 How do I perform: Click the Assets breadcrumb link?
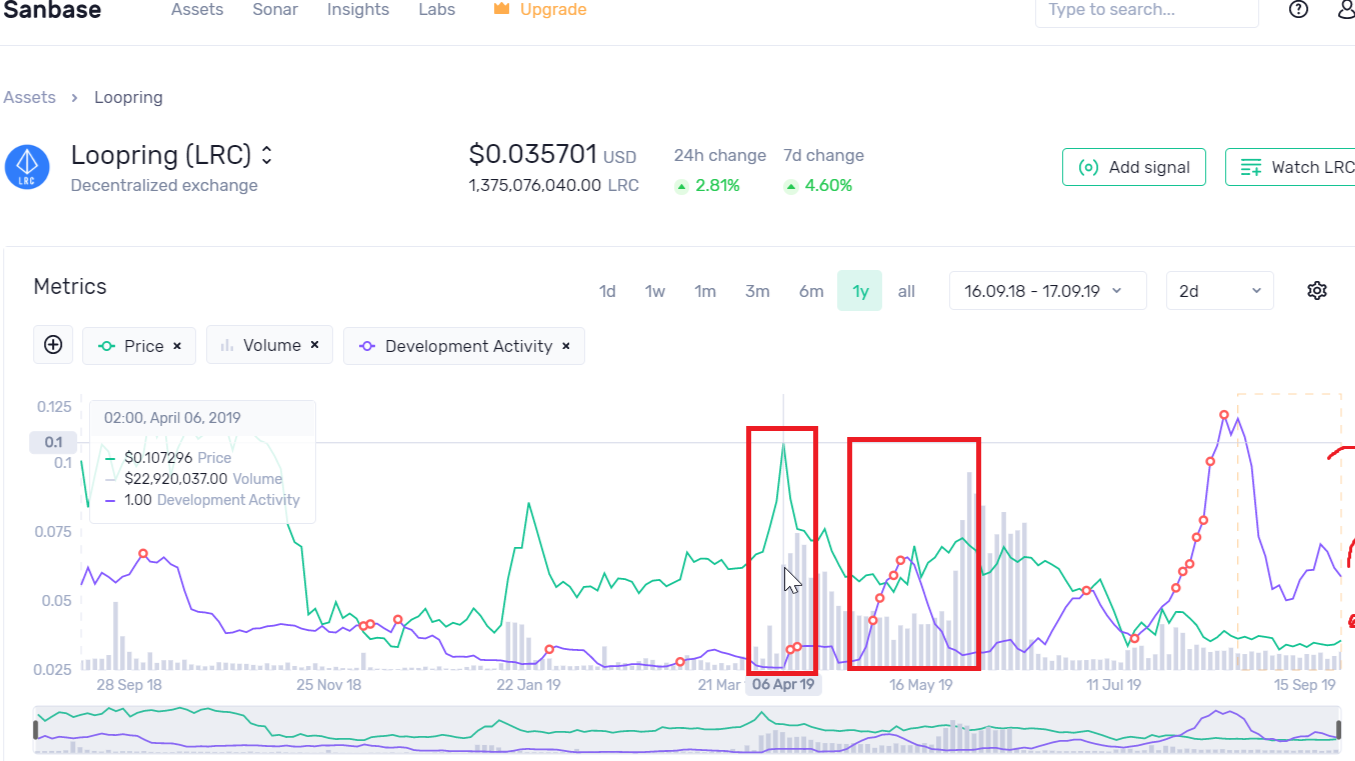30,97
